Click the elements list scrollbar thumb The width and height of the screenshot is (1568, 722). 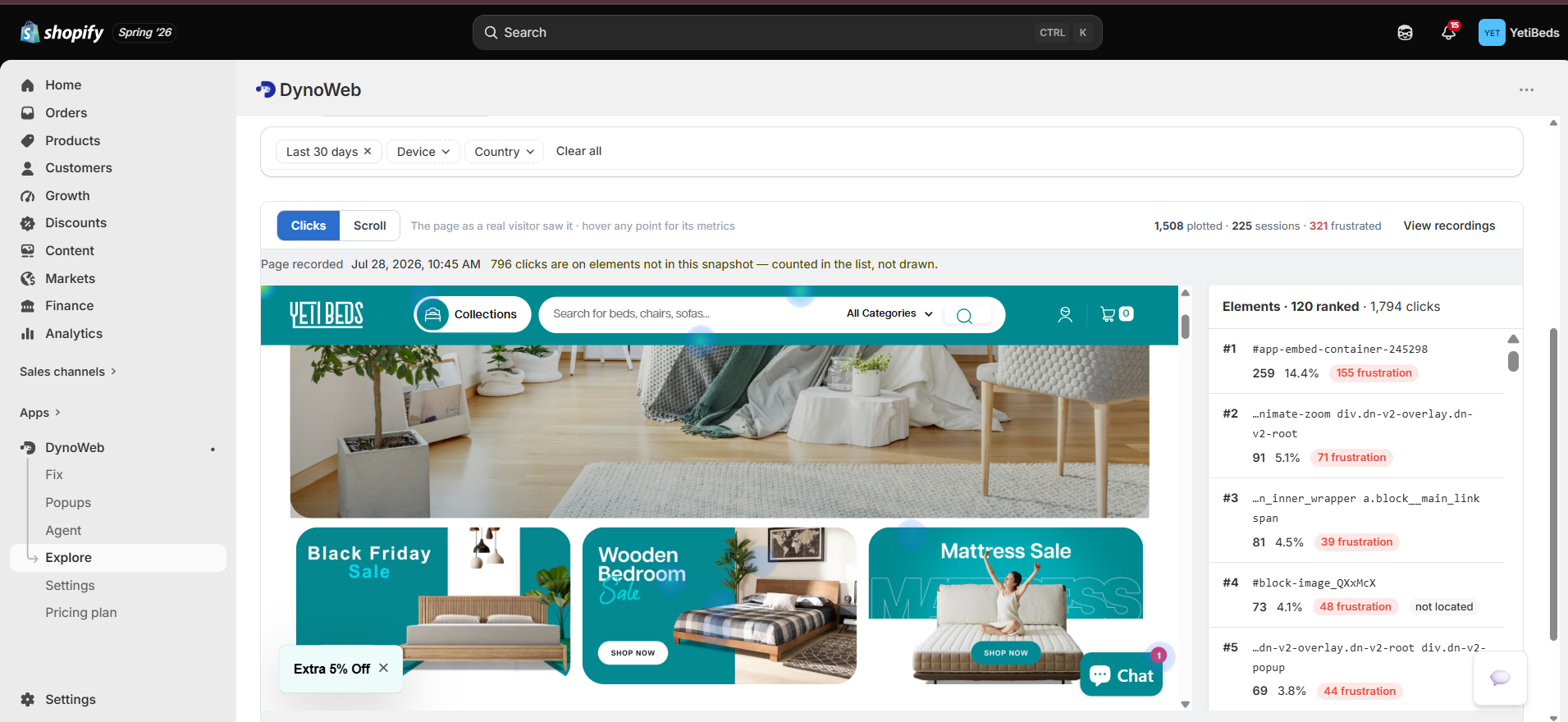point(1513,361)
